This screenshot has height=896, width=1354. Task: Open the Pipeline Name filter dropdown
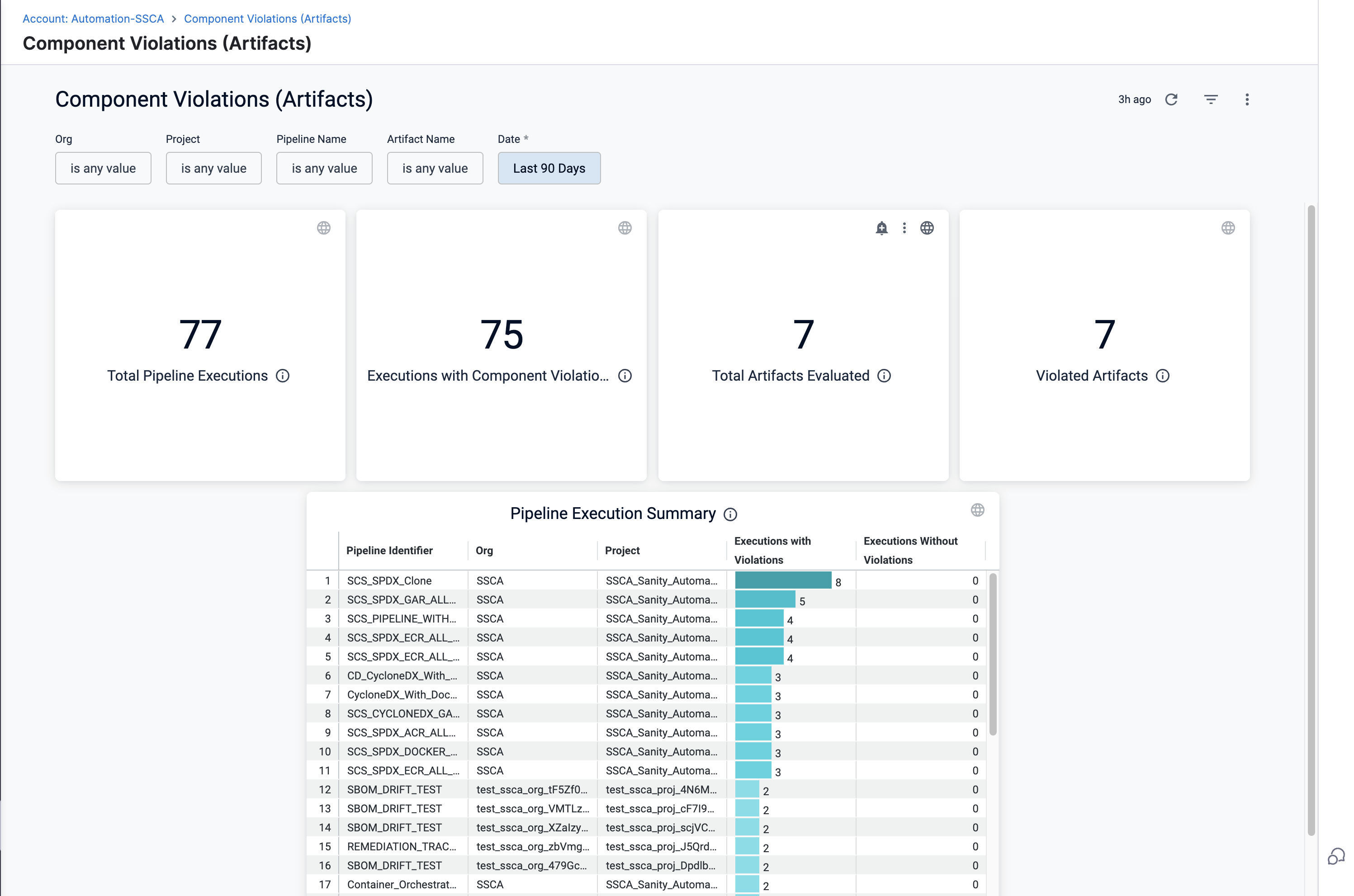324,168
